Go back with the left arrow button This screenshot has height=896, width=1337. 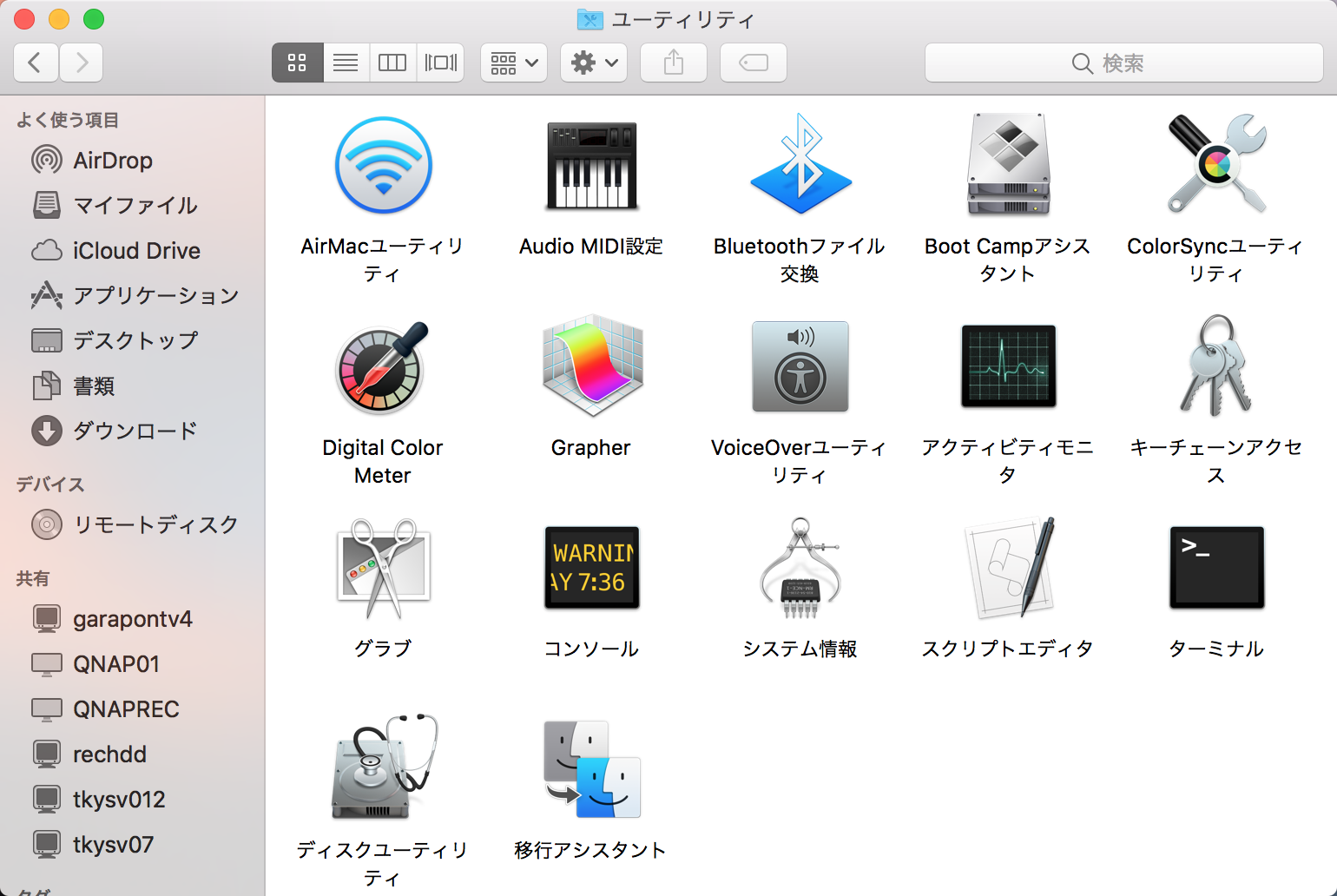click(36, 63)
